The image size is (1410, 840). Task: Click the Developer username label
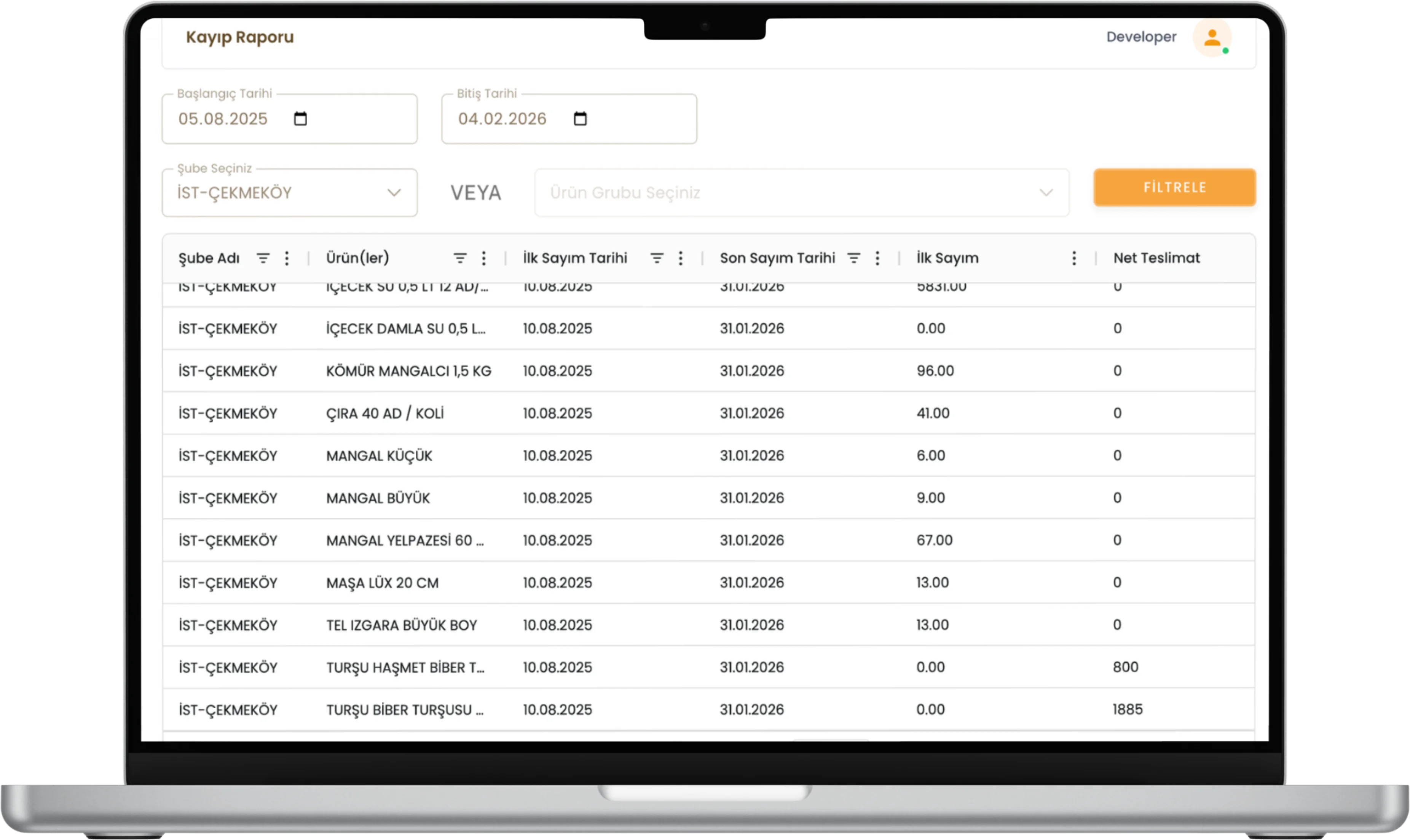click(x=1140, y=37)
